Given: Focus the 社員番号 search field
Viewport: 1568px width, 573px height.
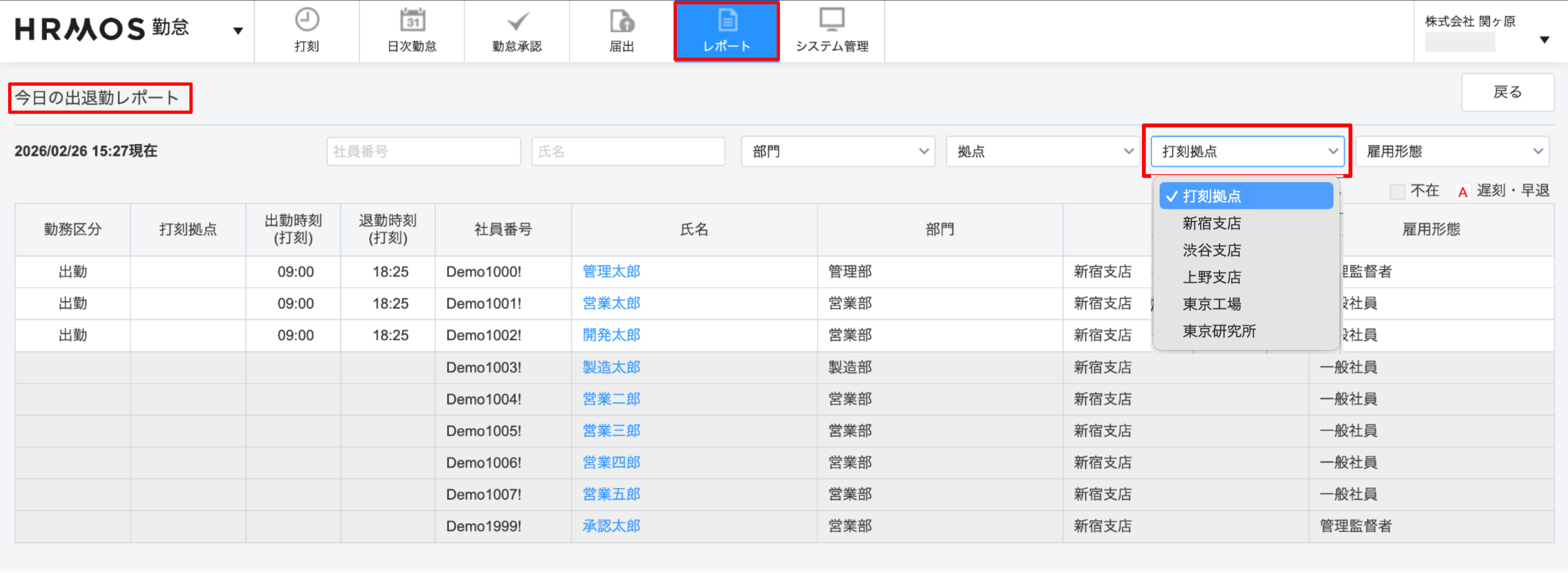Looking at the screenshot, I should click(x=423, y=152).
